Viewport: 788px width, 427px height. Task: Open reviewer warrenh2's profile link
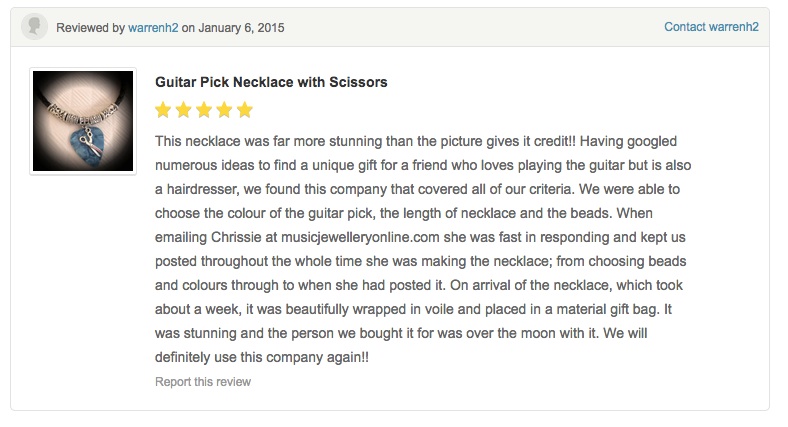pos(153,28)
